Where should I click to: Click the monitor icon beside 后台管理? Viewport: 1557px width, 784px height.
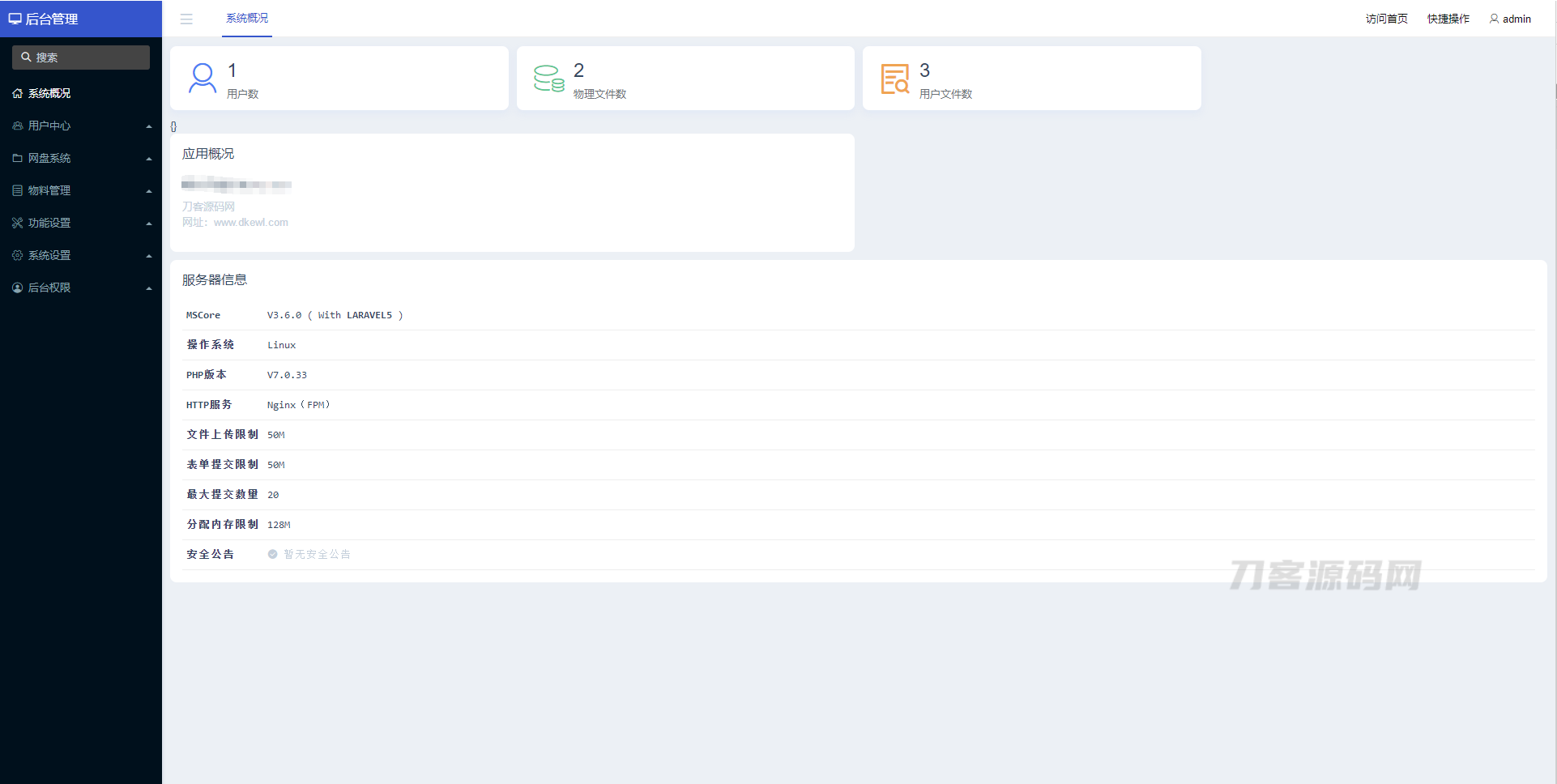click(x=15, y=19)
